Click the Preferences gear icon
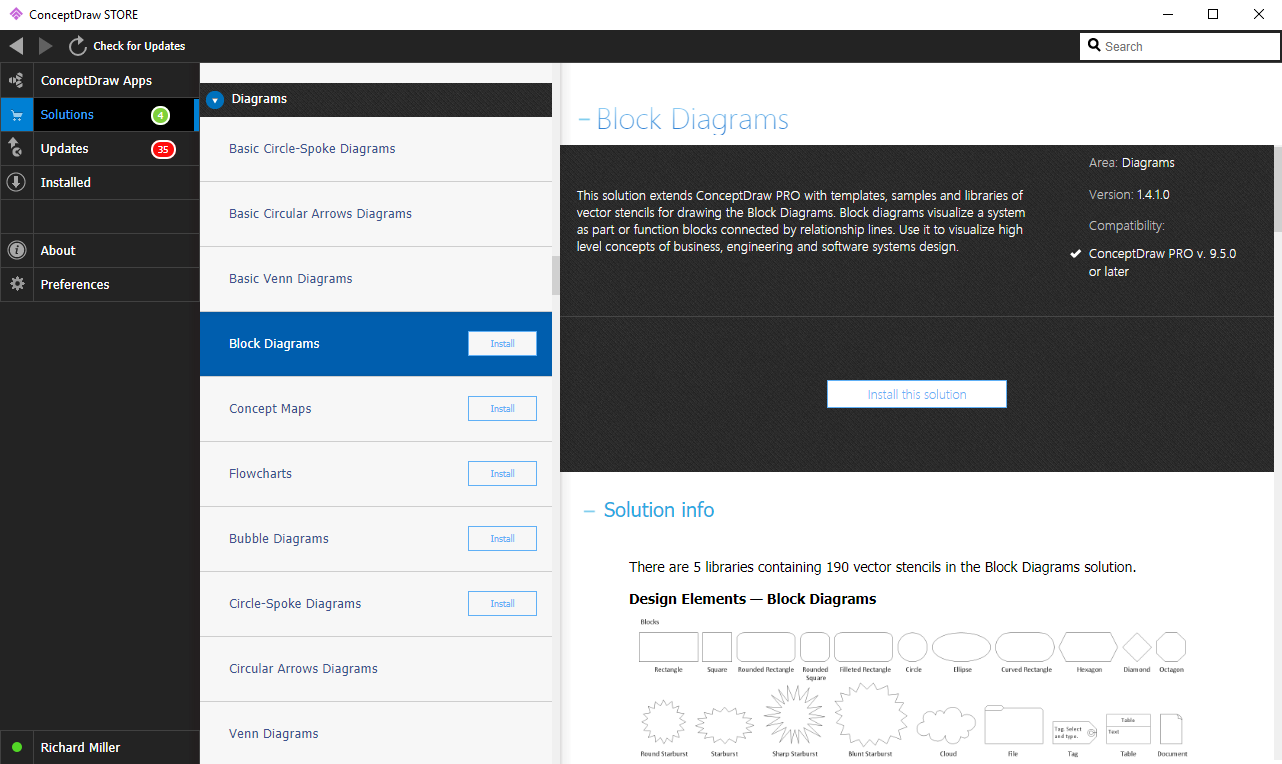The image size is (1282, 764). click(16, 285)
